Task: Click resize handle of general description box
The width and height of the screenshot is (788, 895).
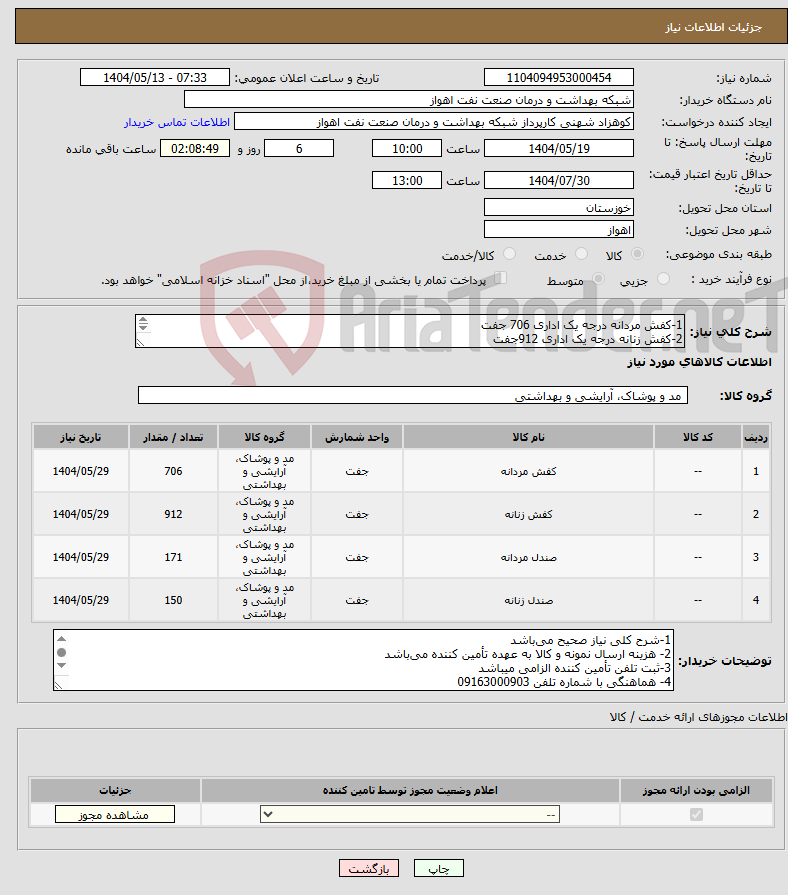Action: (x=141, y=342)
